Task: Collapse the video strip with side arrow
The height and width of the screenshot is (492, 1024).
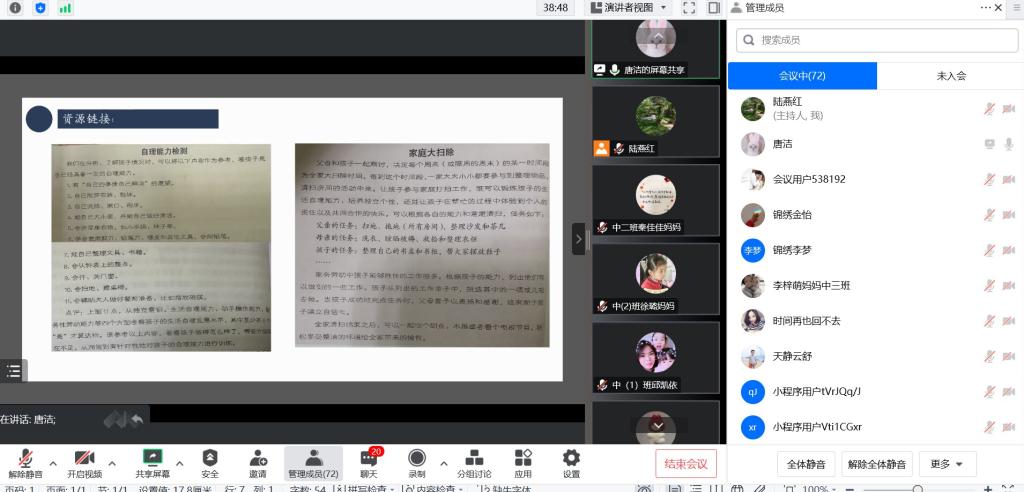Action: tap(578, 239)
